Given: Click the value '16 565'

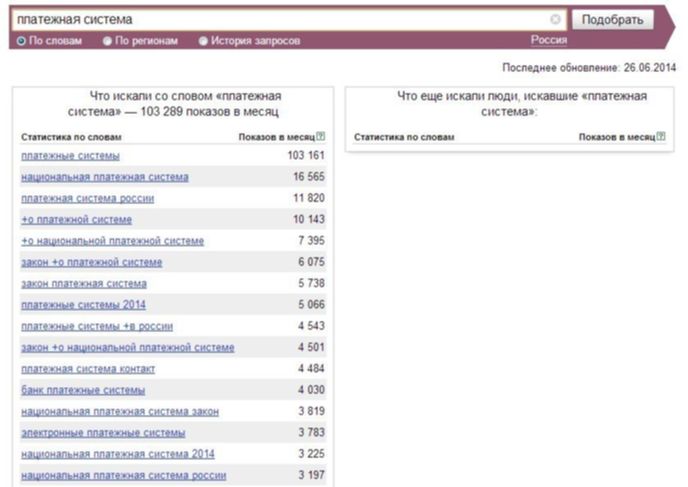Looking at the screenshot, I should (309, 176).
